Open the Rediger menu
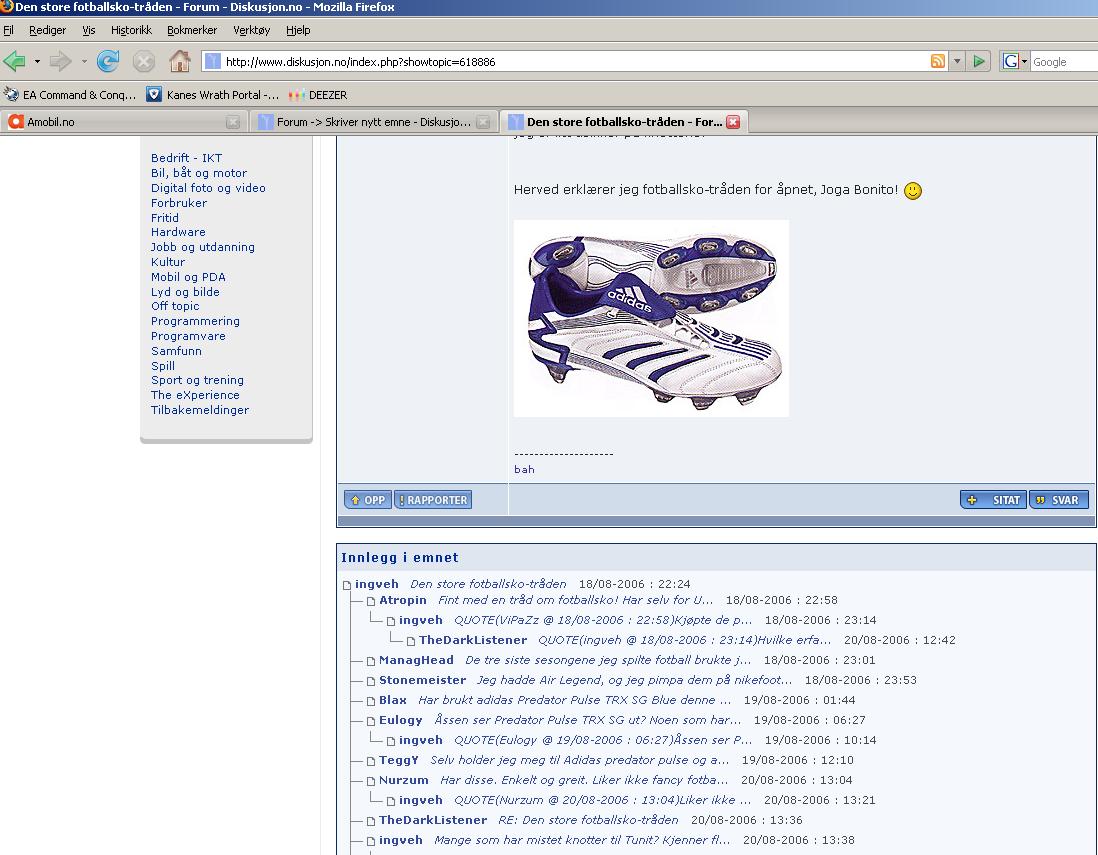The height and width of the screenshot is (855, 1098). point(48,30)
